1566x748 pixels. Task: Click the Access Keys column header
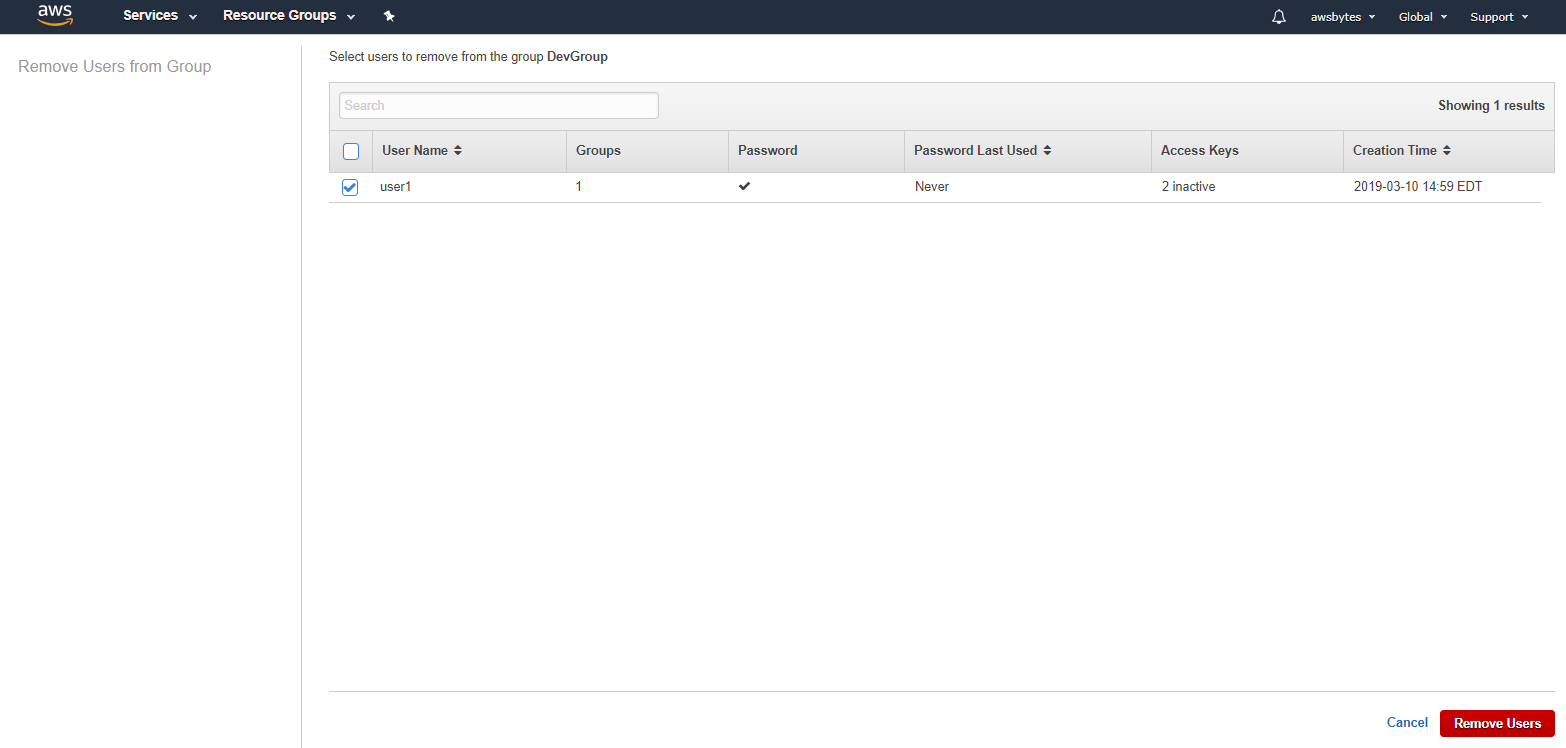(x=1200, y=151)
